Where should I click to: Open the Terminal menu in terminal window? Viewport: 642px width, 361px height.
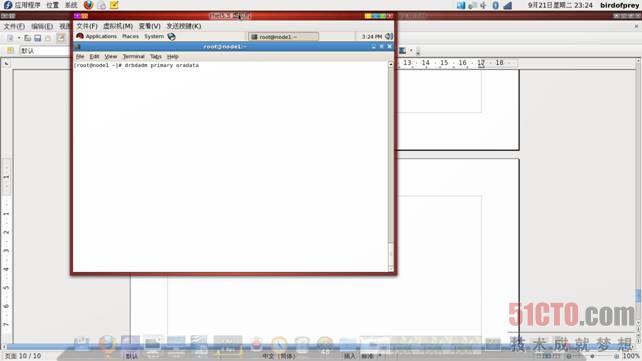click(x=133, y=56)
